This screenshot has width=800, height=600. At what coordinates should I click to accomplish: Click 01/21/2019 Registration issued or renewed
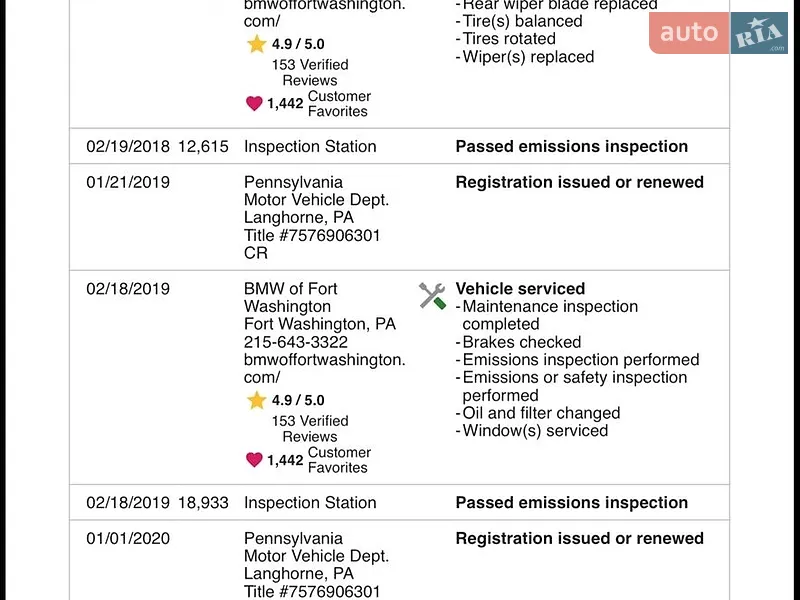580,182
